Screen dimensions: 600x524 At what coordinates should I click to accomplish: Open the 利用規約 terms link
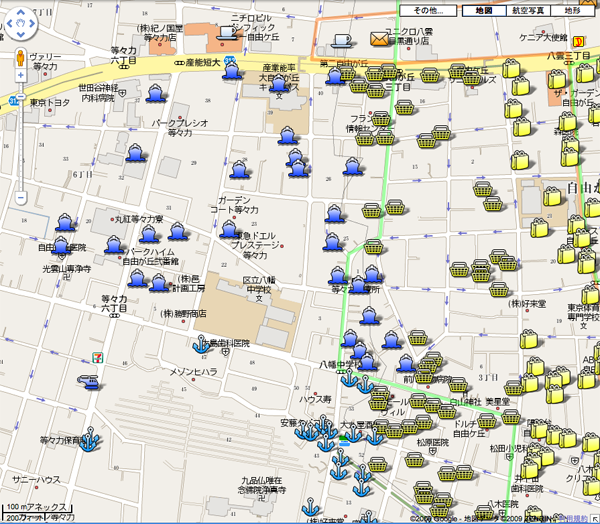click(x=579, y=518)
